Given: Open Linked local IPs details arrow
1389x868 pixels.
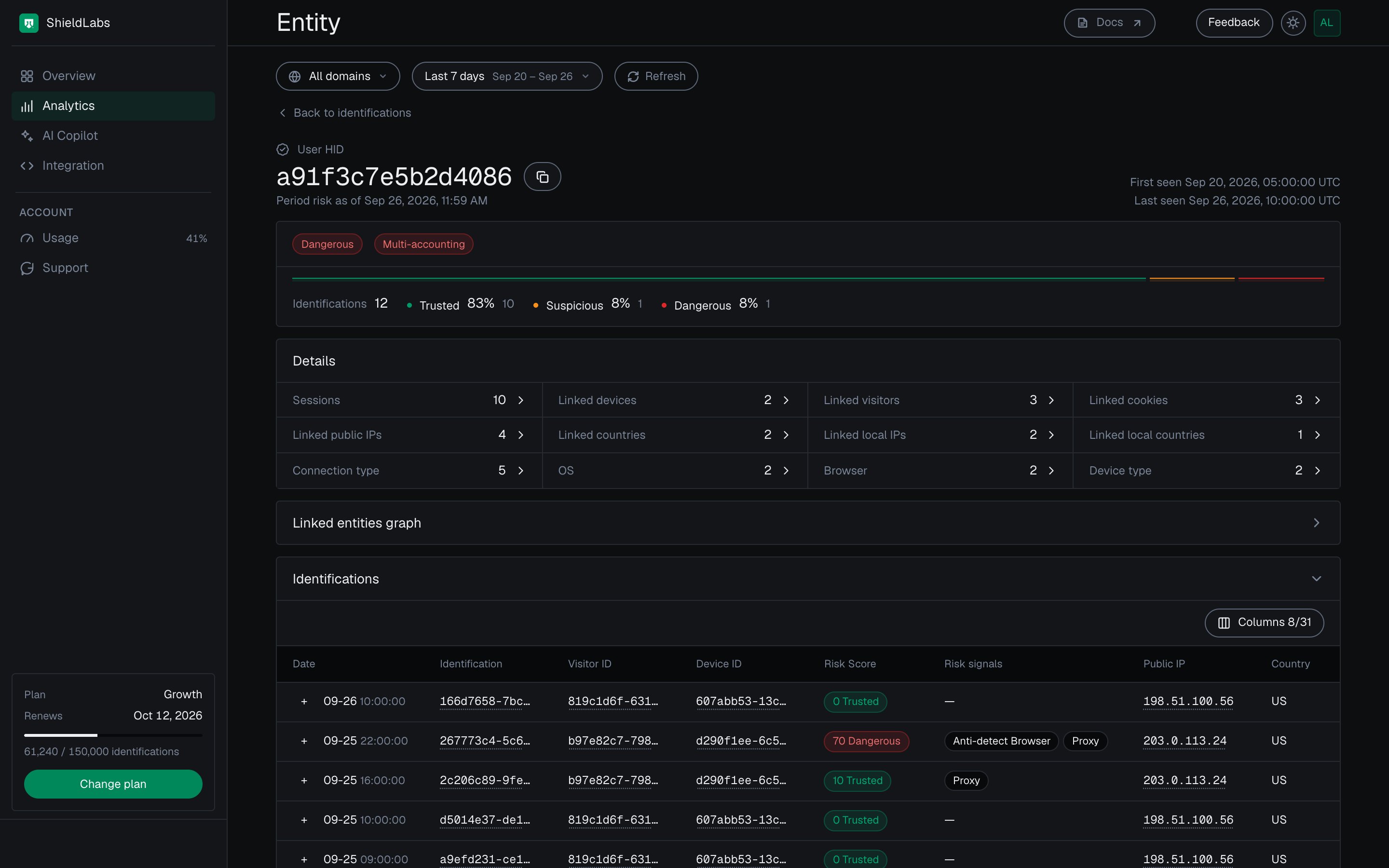Looking at the screenshot, I should tap(1051, 435).
